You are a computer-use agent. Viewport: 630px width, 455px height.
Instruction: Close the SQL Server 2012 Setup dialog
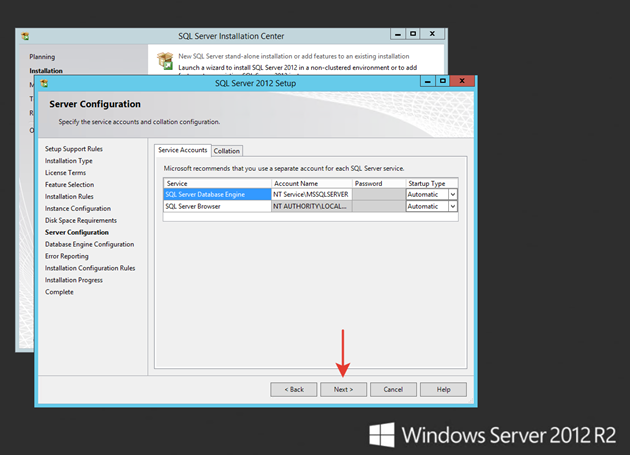point(462,81)
